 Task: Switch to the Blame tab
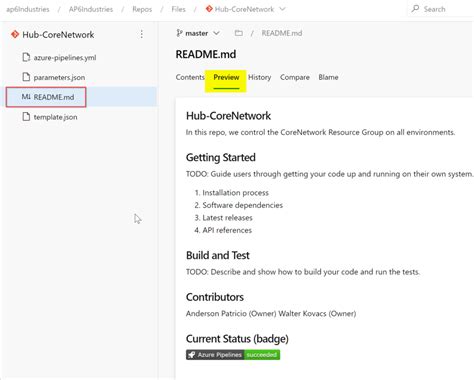328,77
